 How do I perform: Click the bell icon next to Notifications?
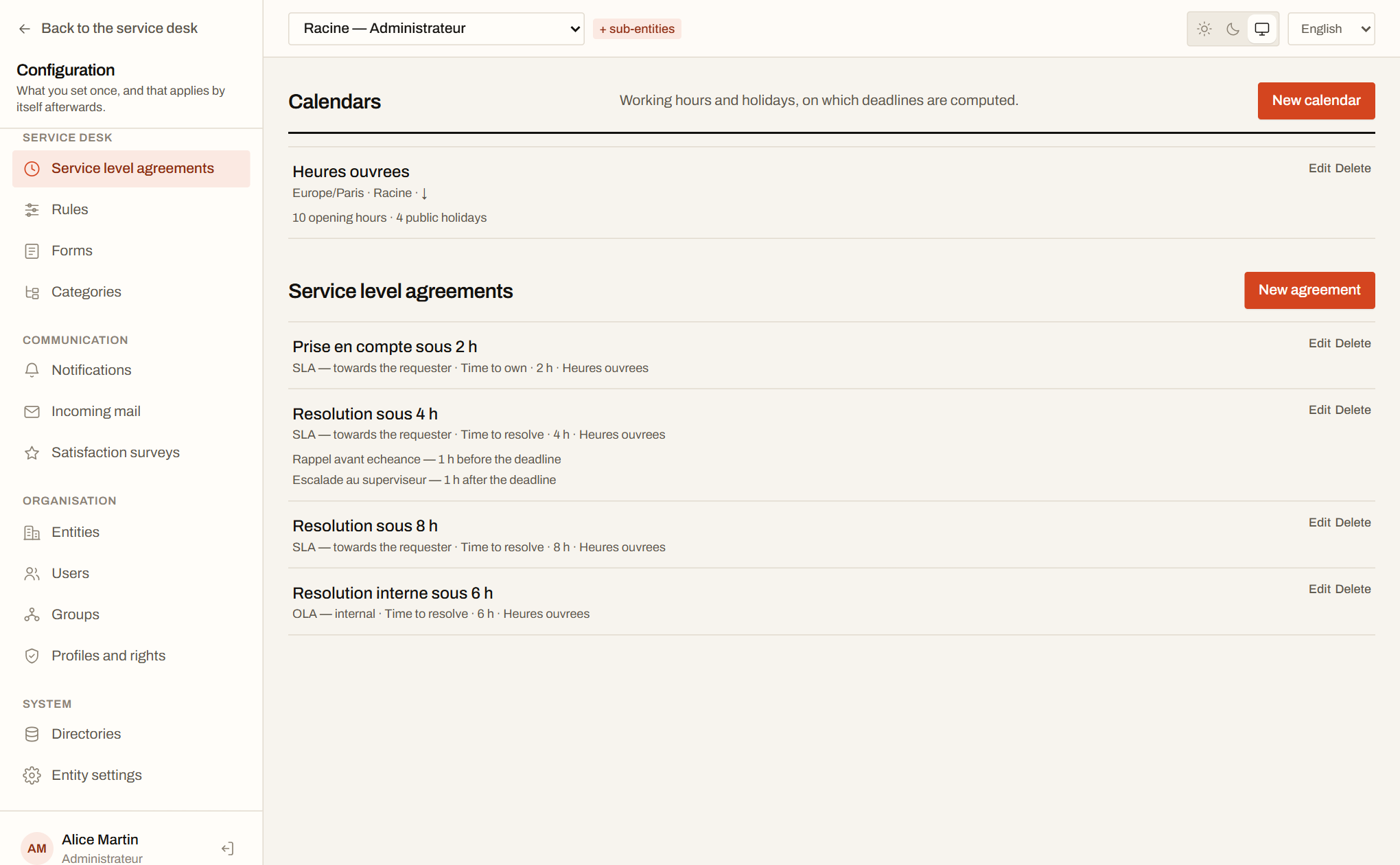pyautogui.click(x=32, y=371)
